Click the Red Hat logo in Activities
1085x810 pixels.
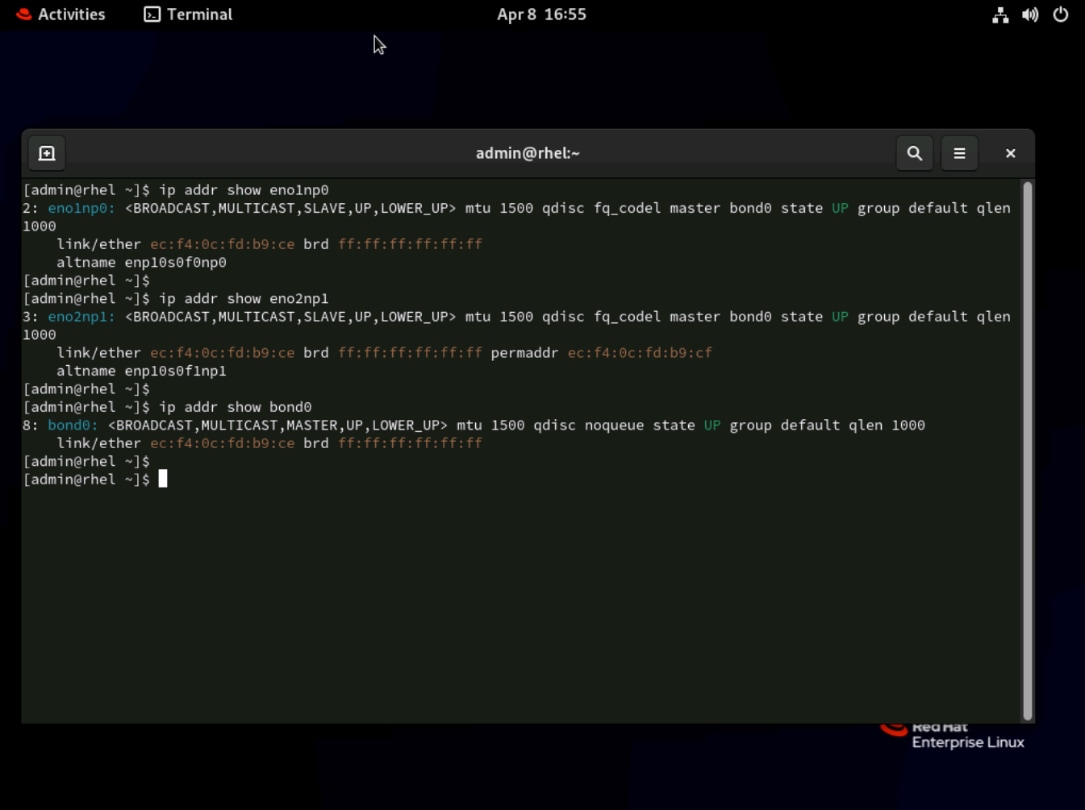tap(24, 14)
